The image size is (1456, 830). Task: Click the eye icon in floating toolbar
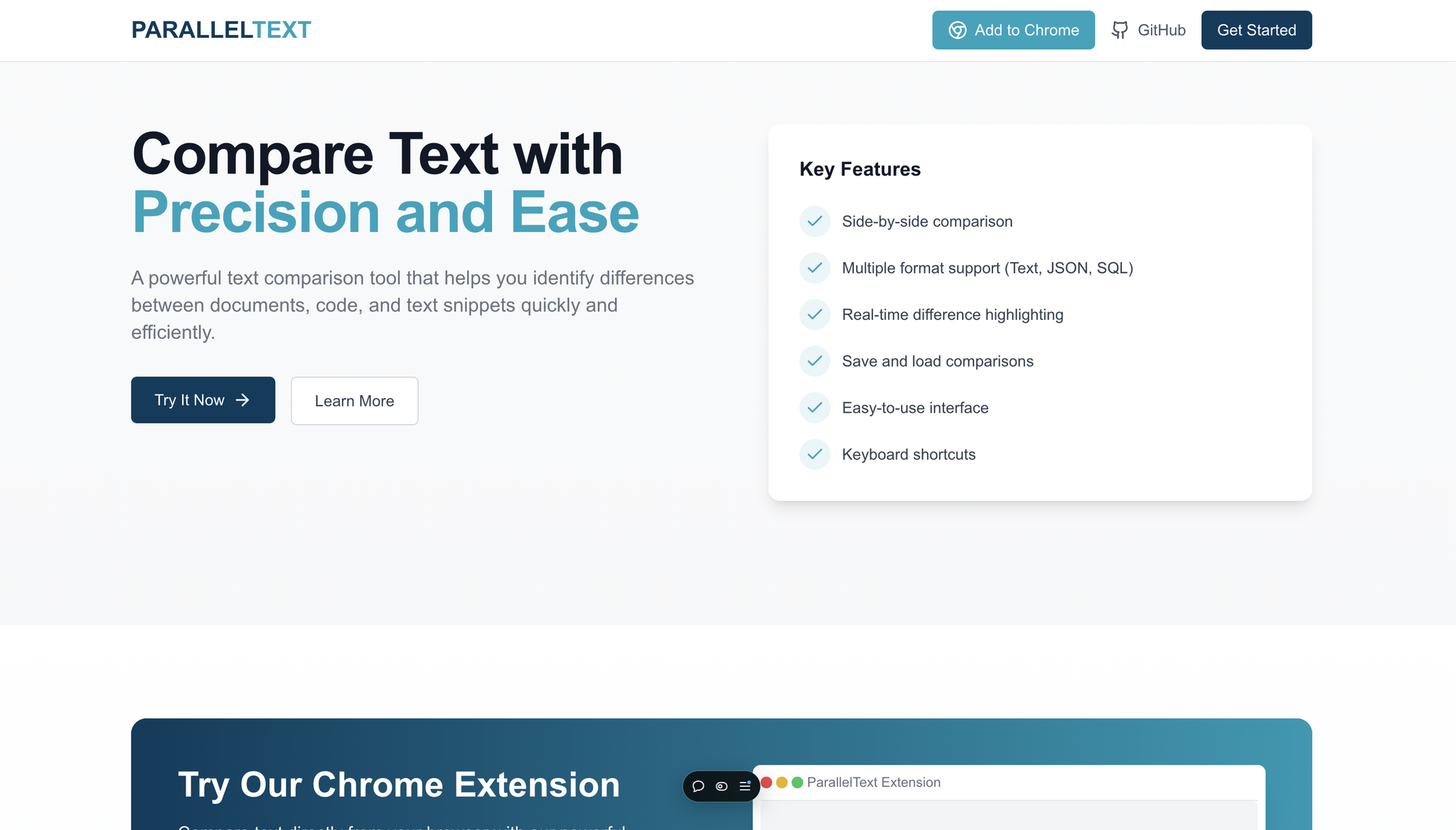pyautogui.click(x=722, y=786)
